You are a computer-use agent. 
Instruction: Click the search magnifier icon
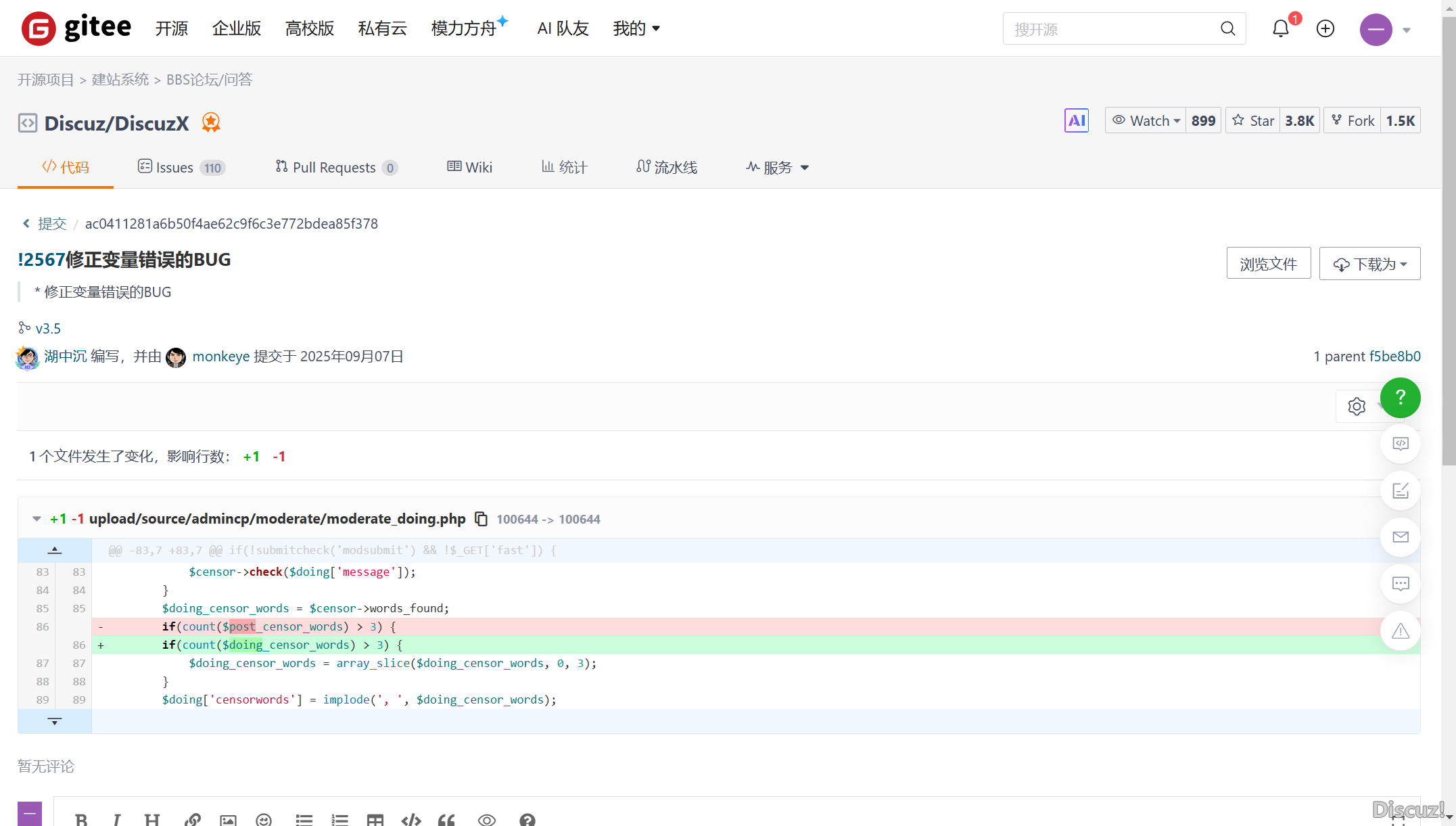click(x=1227, y=28)
